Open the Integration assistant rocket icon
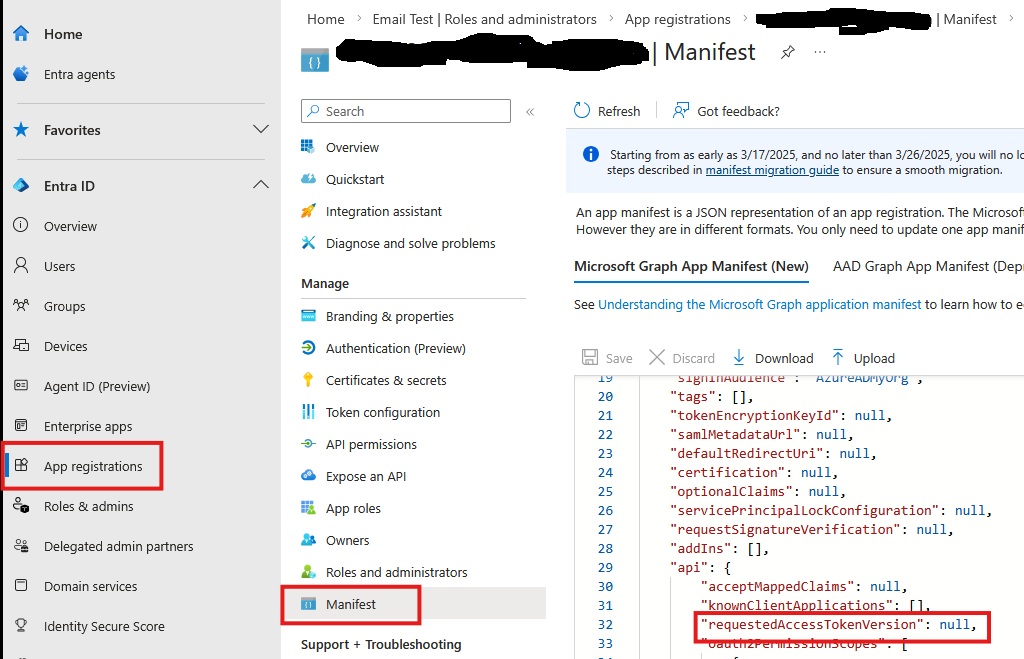 [308, 212]
